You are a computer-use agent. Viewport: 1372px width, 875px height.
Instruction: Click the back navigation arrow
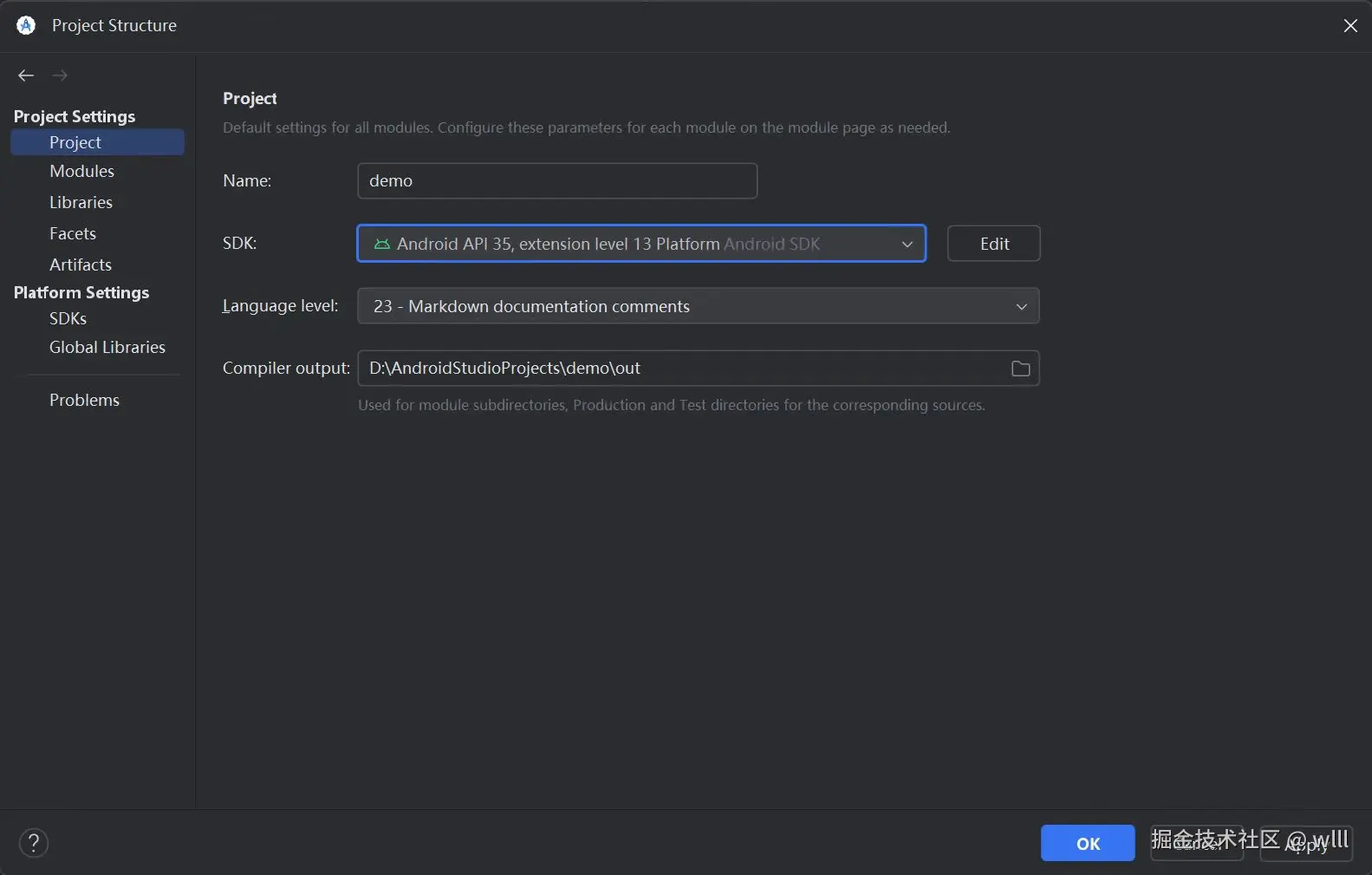(x=26, y=75)
